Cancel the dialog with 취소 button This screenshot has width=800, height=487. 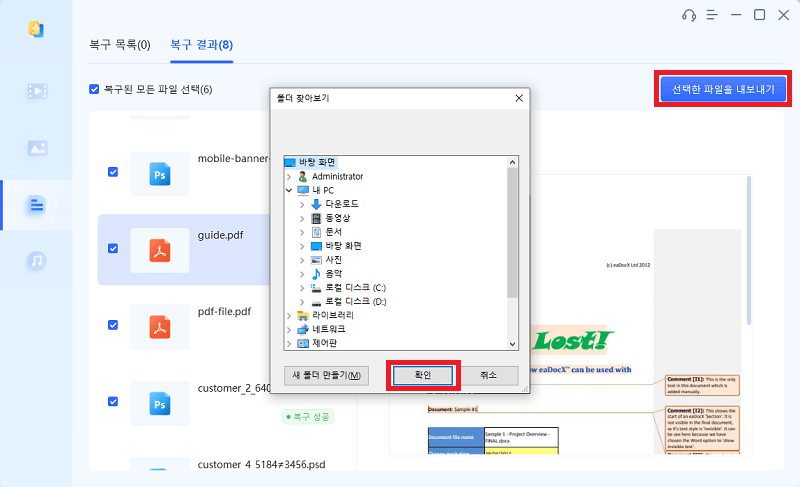tap(488, 375)
